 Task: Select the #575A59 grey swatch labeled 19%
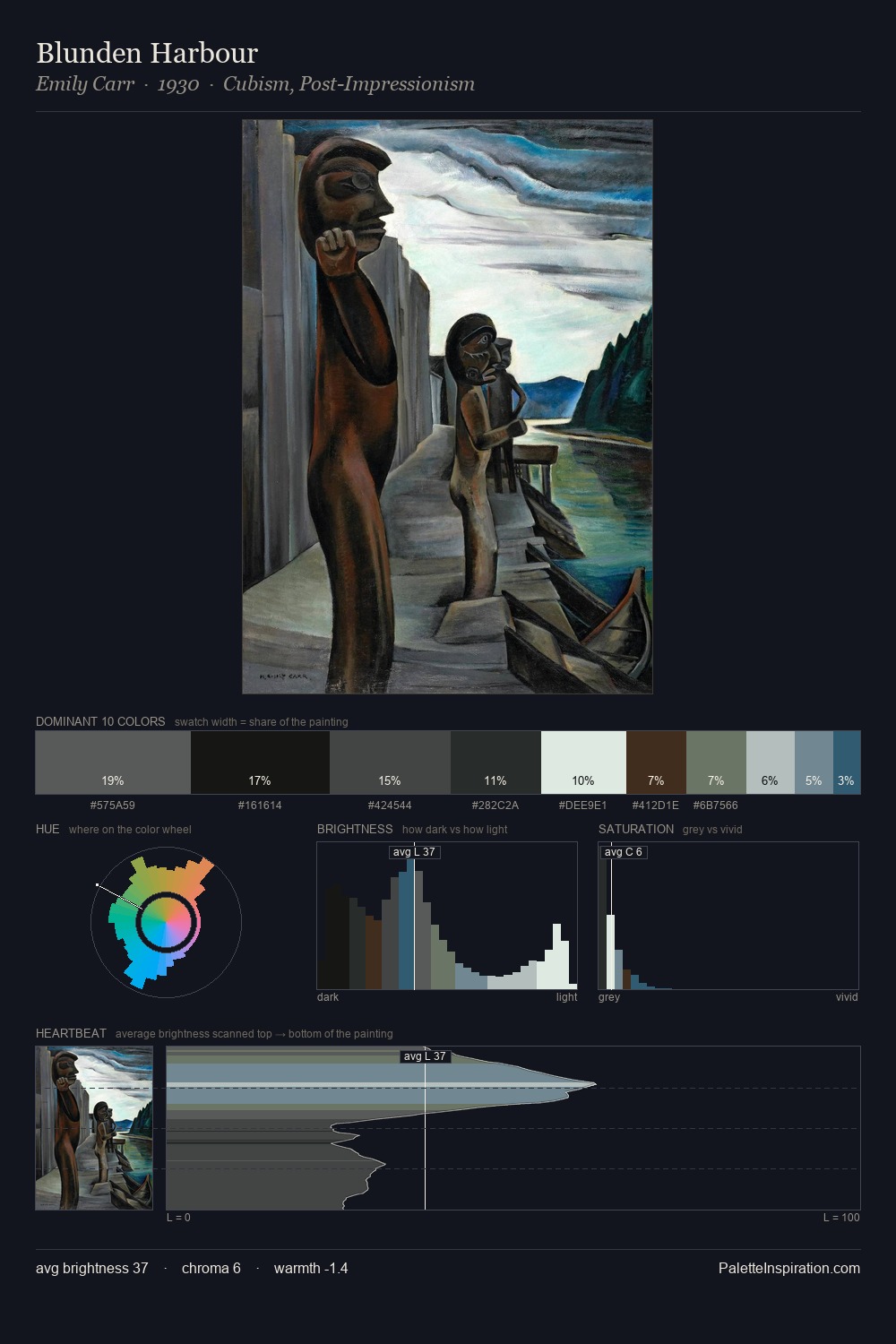pos(113,762)
